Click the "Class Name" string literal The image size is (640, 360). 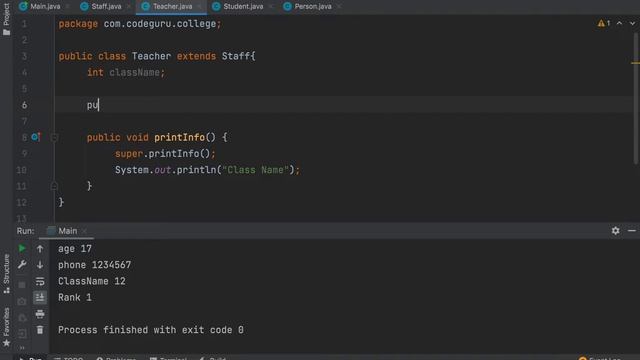(255, 170)
